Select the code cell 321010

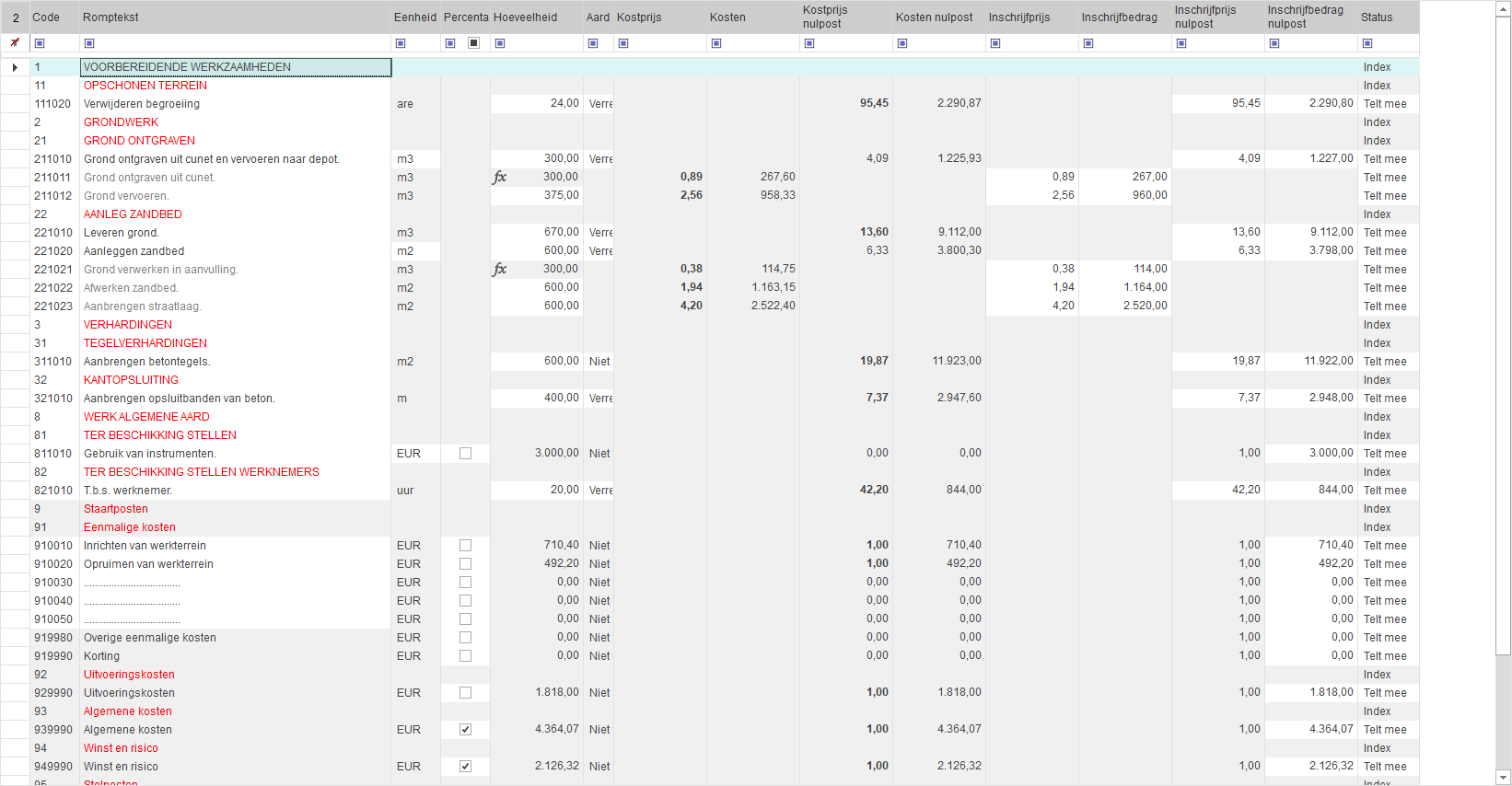coord(53,399)
